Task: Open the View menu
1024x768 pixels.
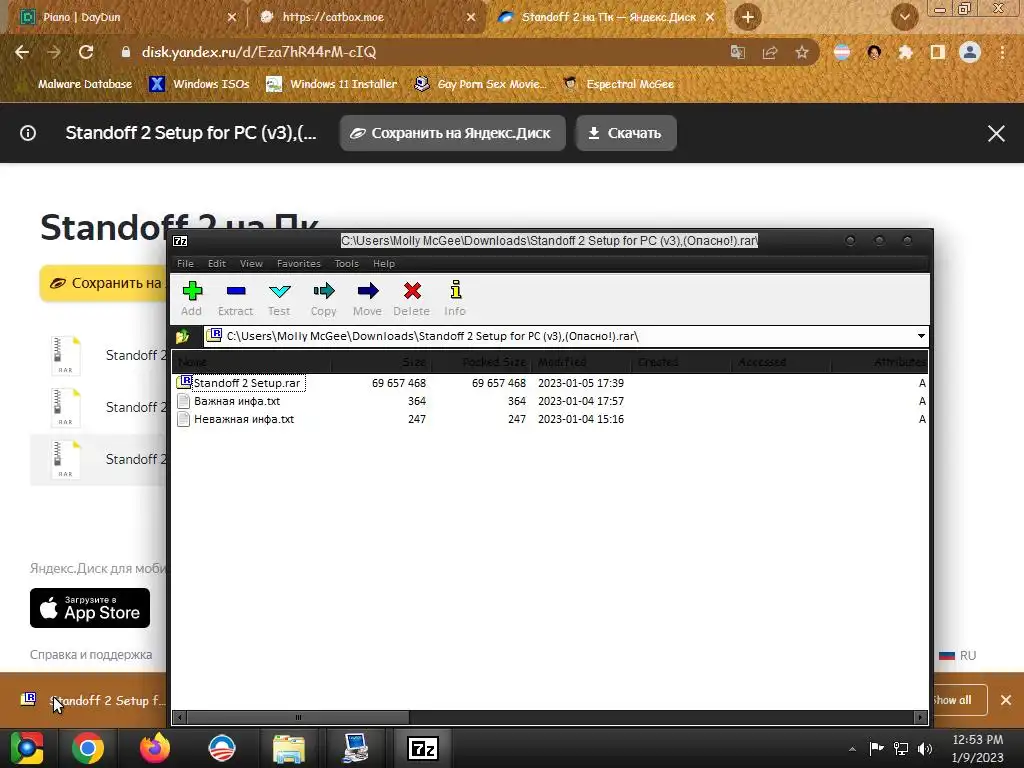Action: tap(251, 263)
